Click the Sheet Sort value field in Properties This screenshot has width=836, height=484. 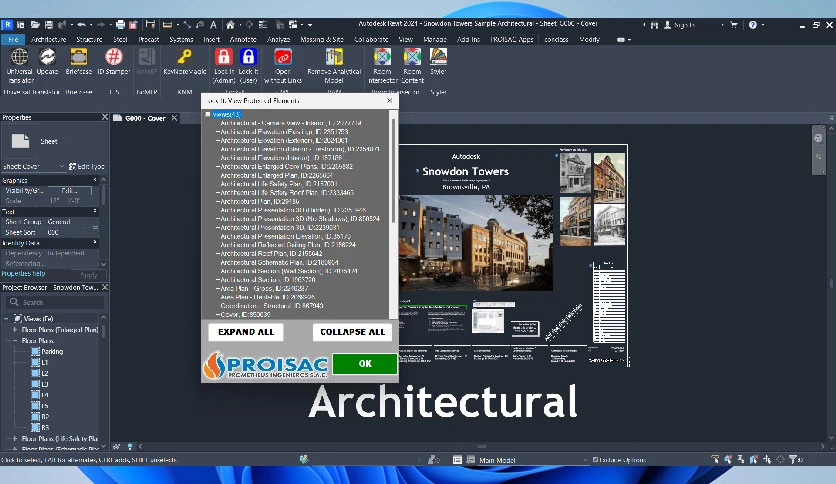[x=69, y=232]
